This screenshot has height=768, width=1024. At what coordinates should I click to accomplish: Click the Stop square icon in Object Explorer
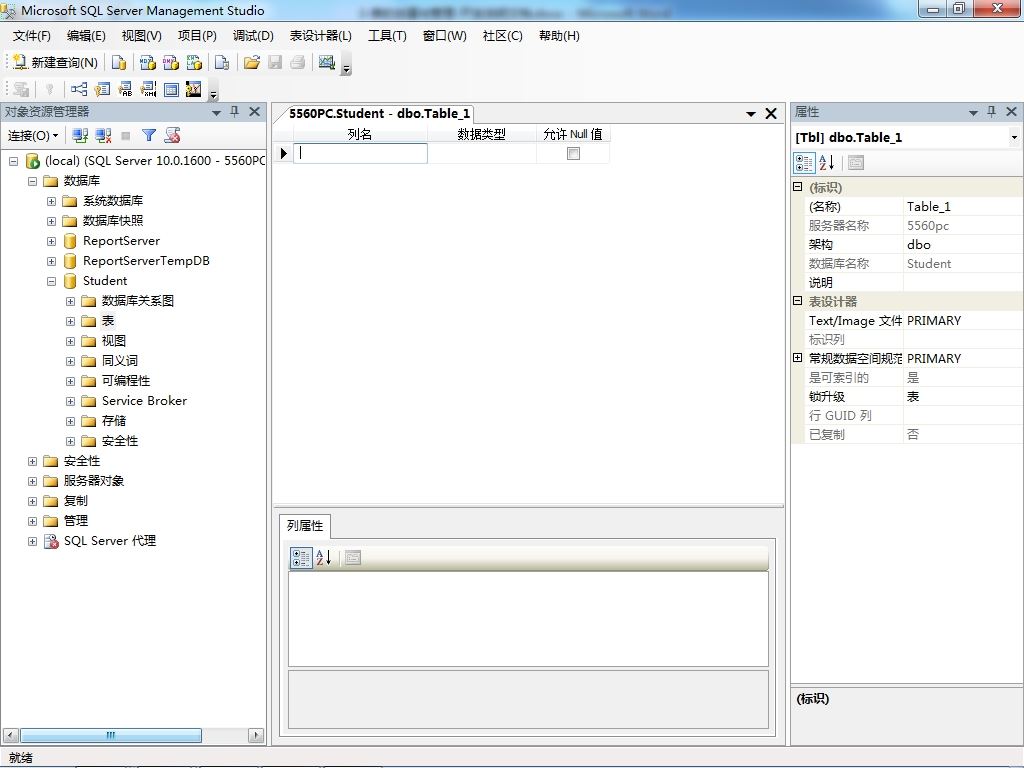[x=126, y=136]
